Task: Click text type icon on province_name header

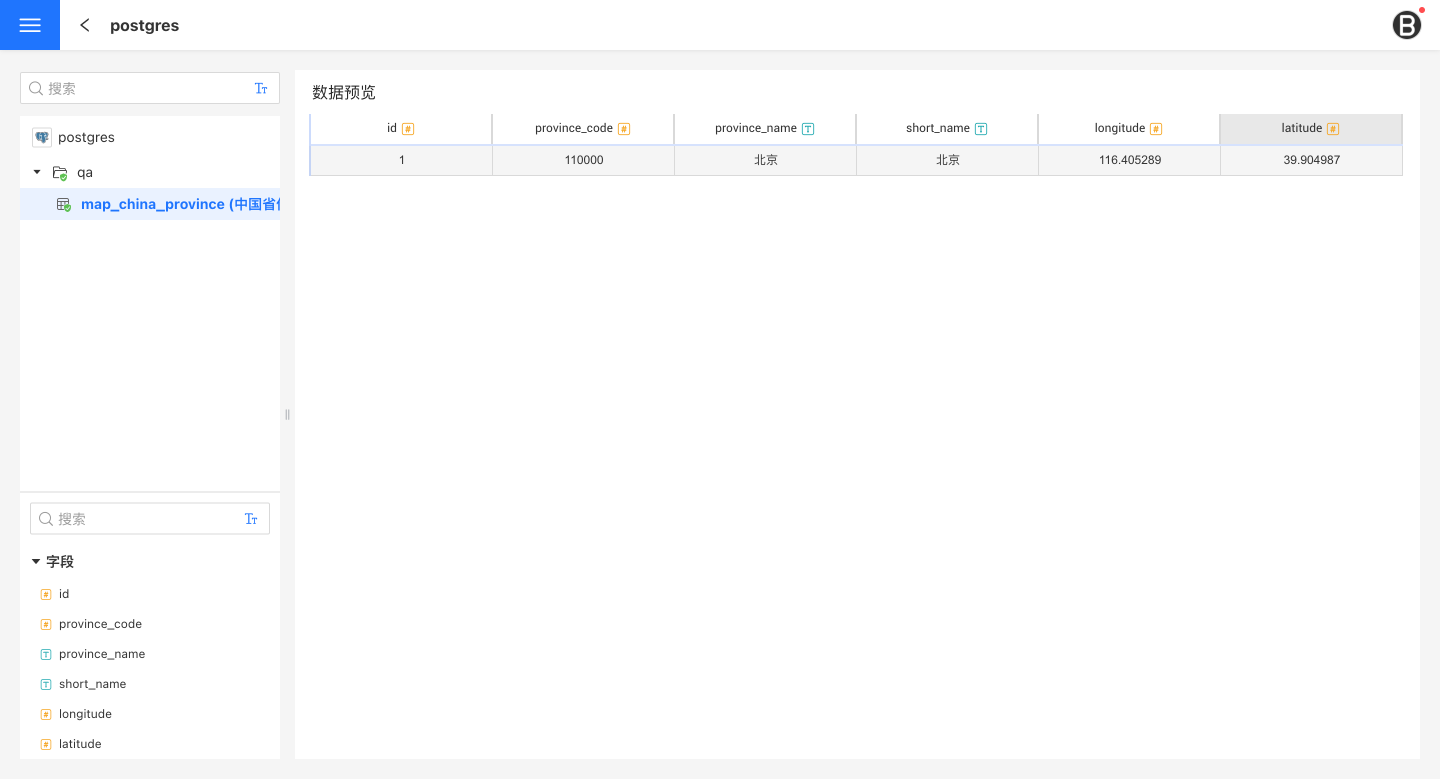Action: 808,129
